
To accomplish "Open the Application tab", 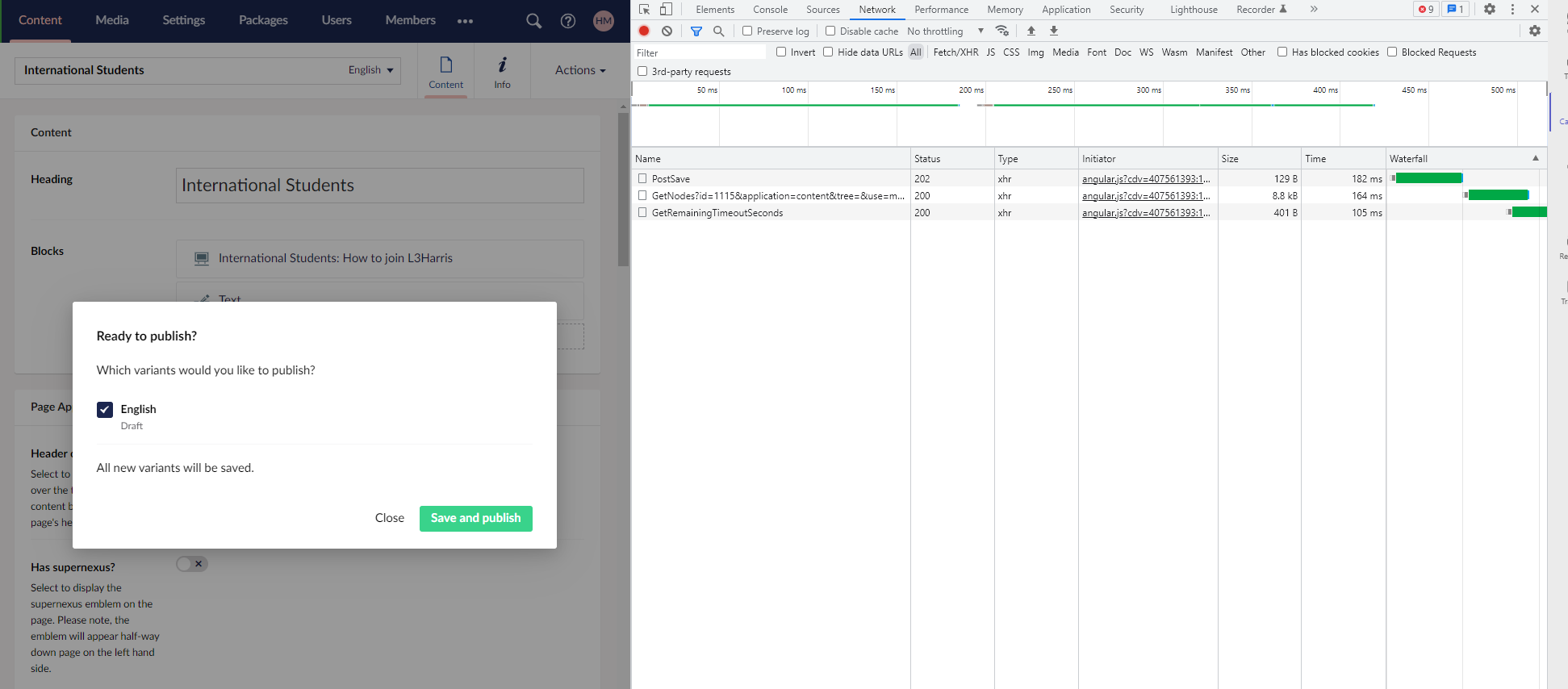I will tap(1066, 10).
